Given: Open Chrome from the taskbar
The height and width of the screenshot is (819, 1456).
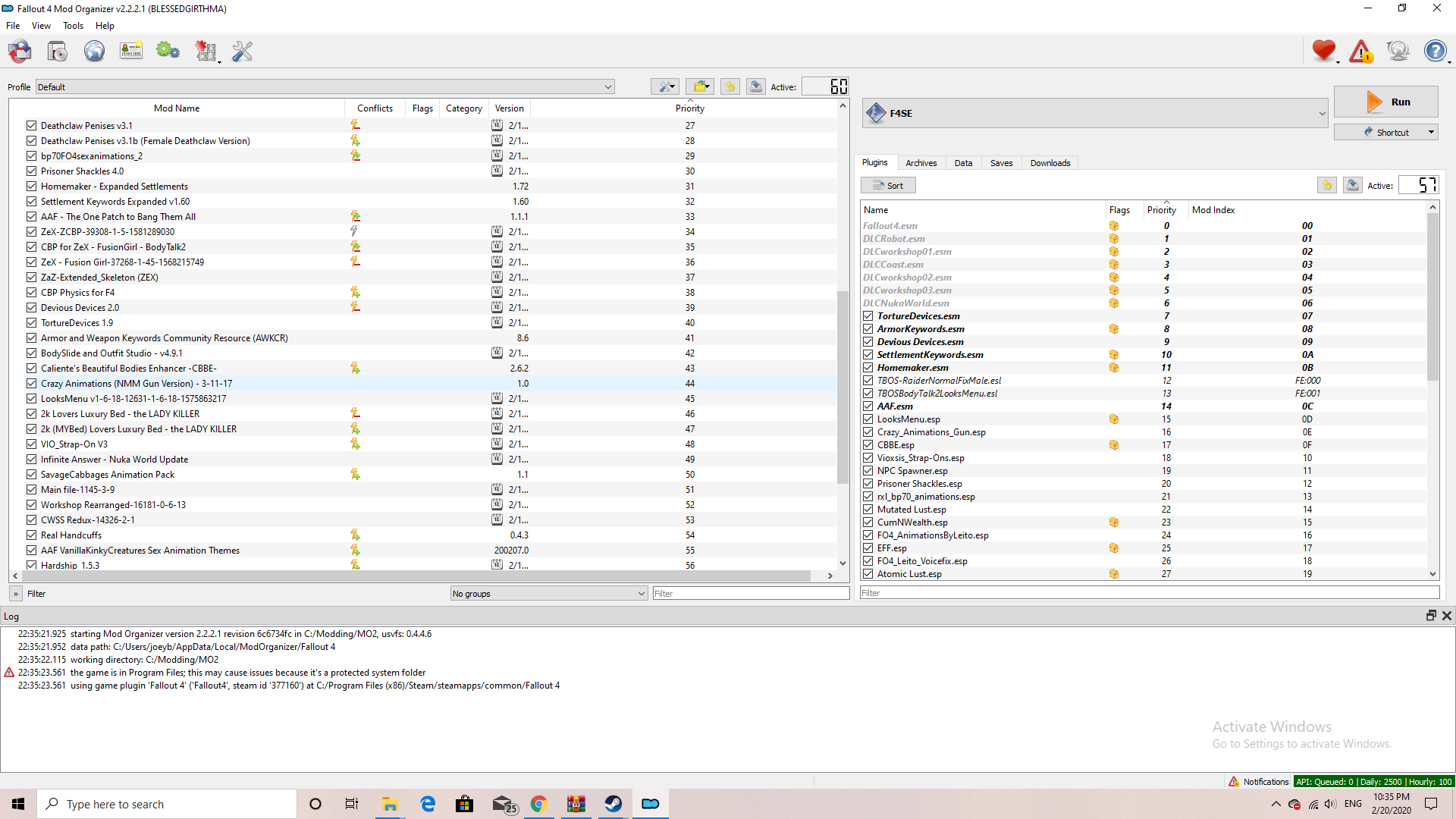Looking at the screenshot, I should coord(539,804).
